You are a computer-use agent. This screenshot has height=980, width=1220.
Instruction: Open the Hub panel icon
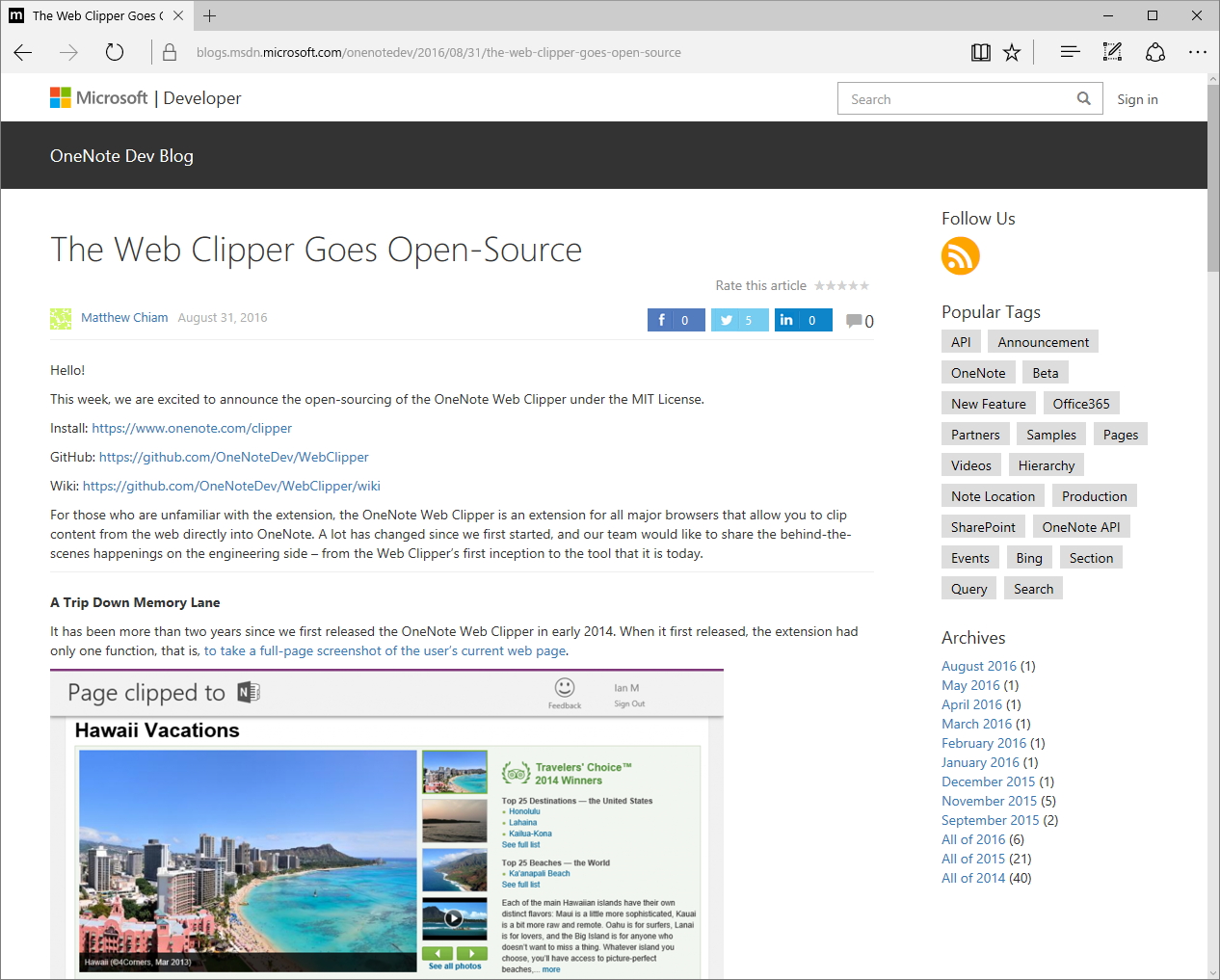pyautogui.click(x=1070, y=52)
